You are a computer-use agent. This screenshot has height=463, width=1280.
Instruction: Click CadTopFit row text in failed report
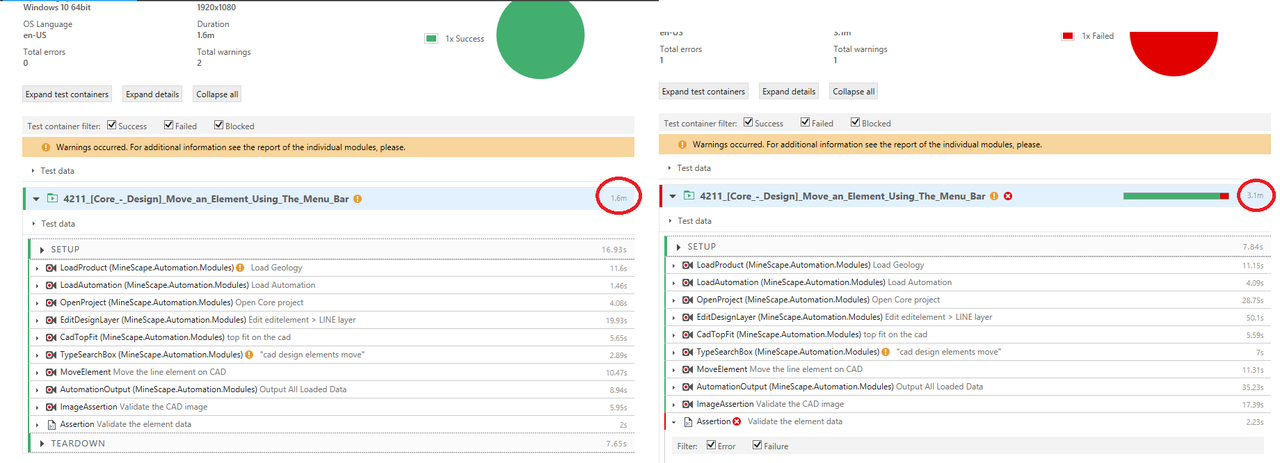[x=812, y=335]
